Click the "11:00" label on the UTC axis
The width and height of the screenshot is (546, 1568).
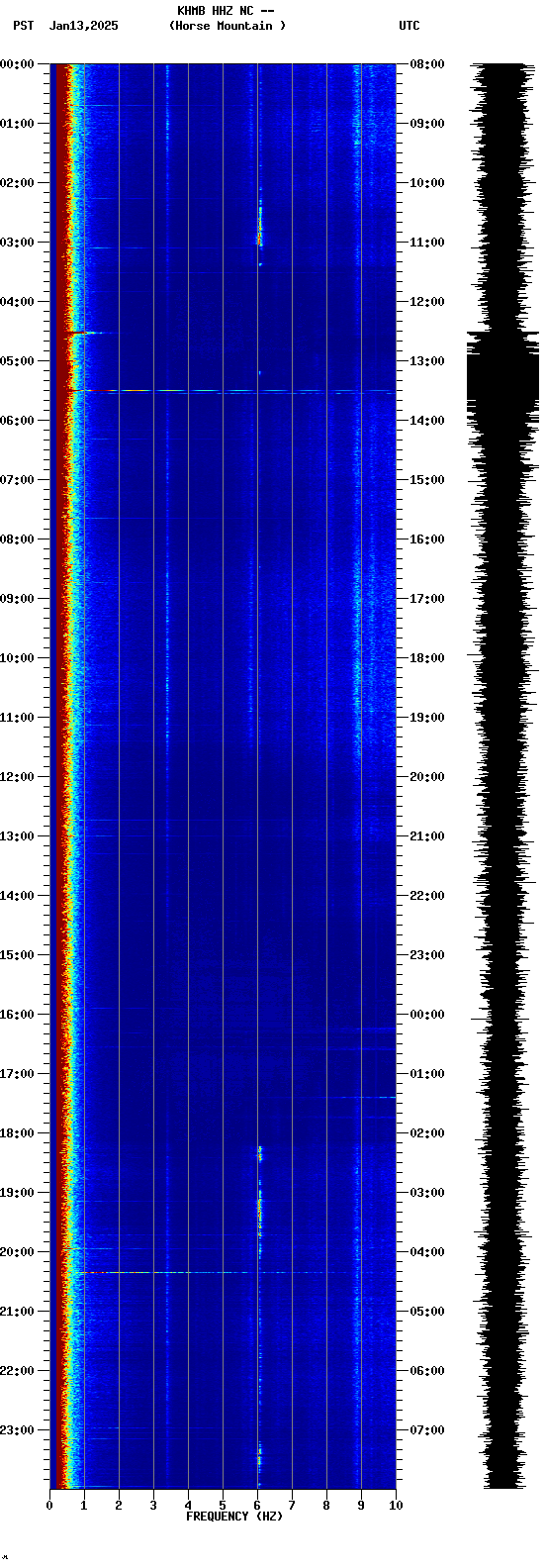pos(427,243)
